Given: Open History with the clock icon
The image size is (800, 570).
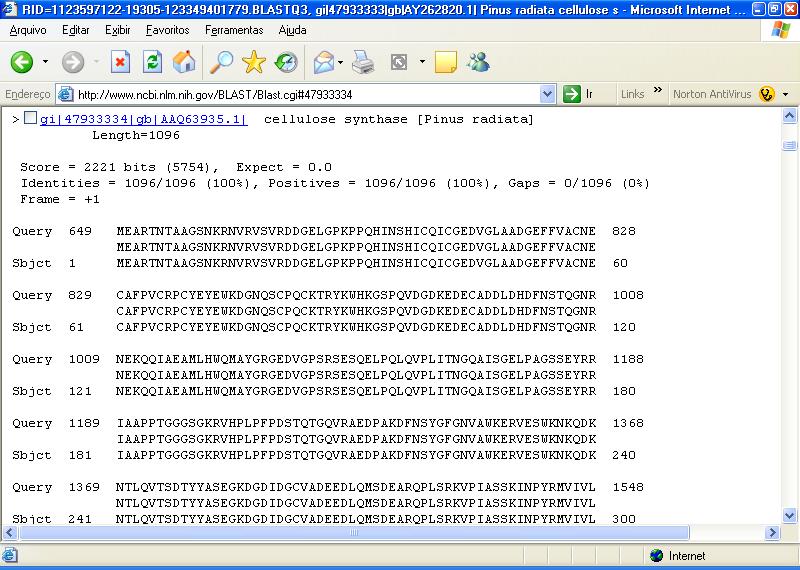Looking at the screenshot, I should tap(286, 62).
